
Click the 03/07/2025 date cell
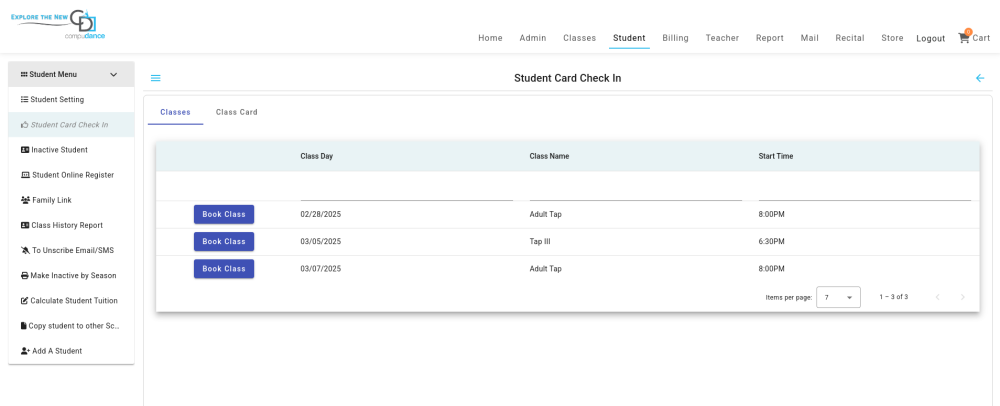pos(321,269)
